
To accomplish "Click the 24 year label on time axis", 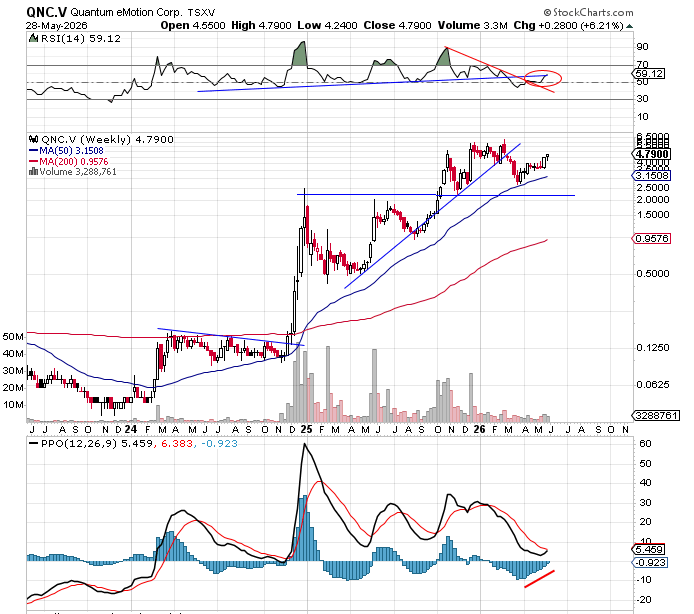I will click(x=131, y=429).
